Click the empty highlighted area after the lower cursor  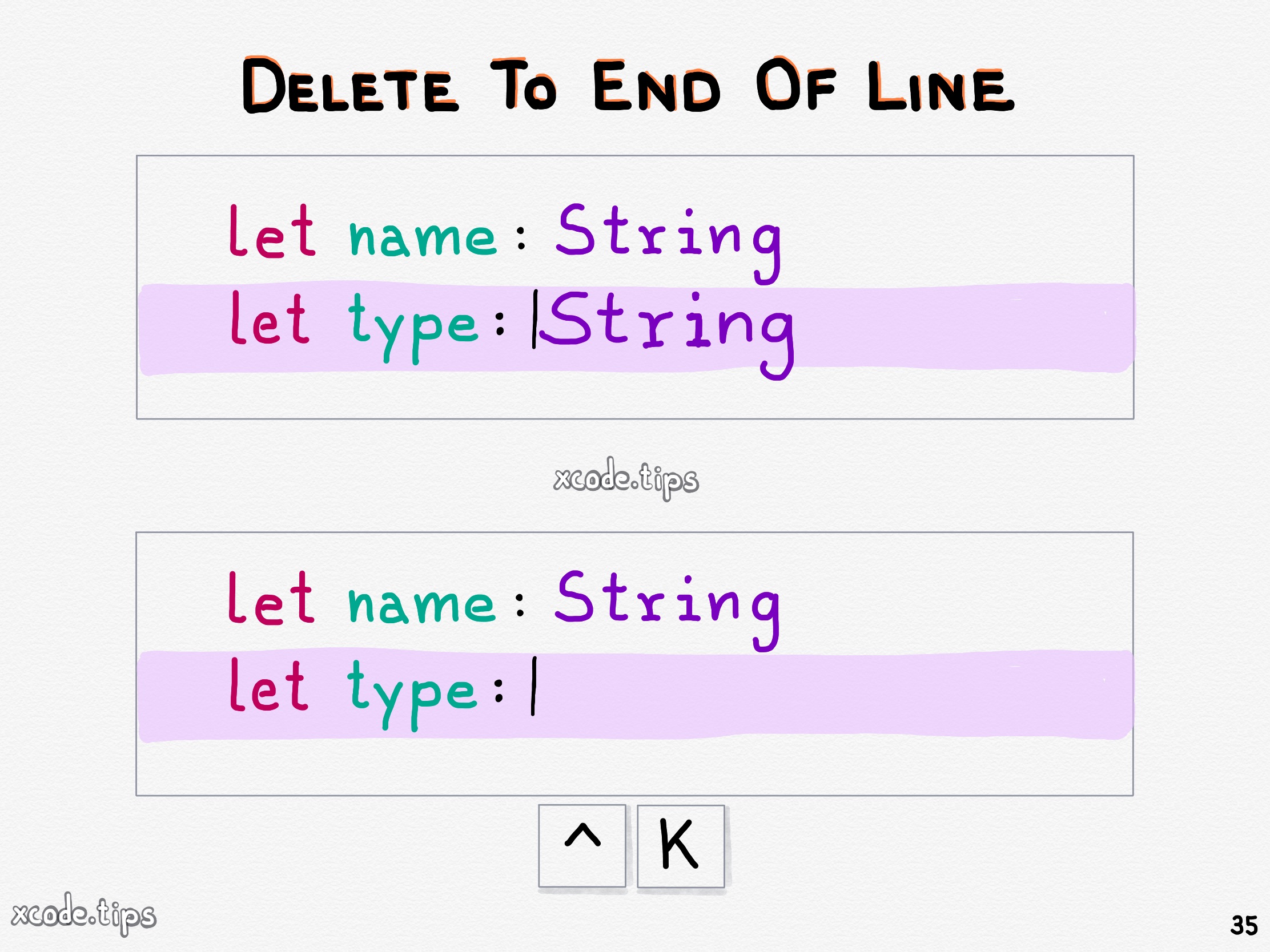coord(833,695)
